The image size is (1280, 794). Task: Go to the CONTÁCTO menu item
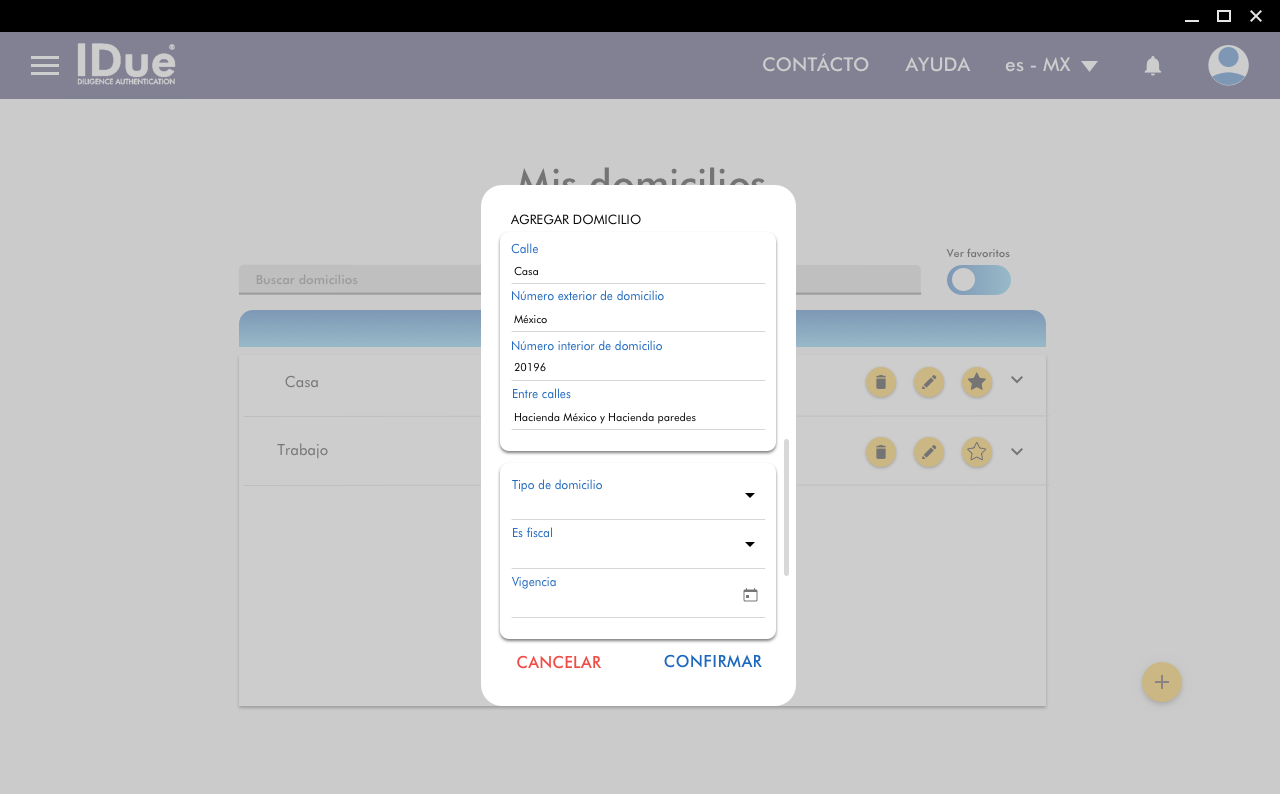tap(815, 65)
